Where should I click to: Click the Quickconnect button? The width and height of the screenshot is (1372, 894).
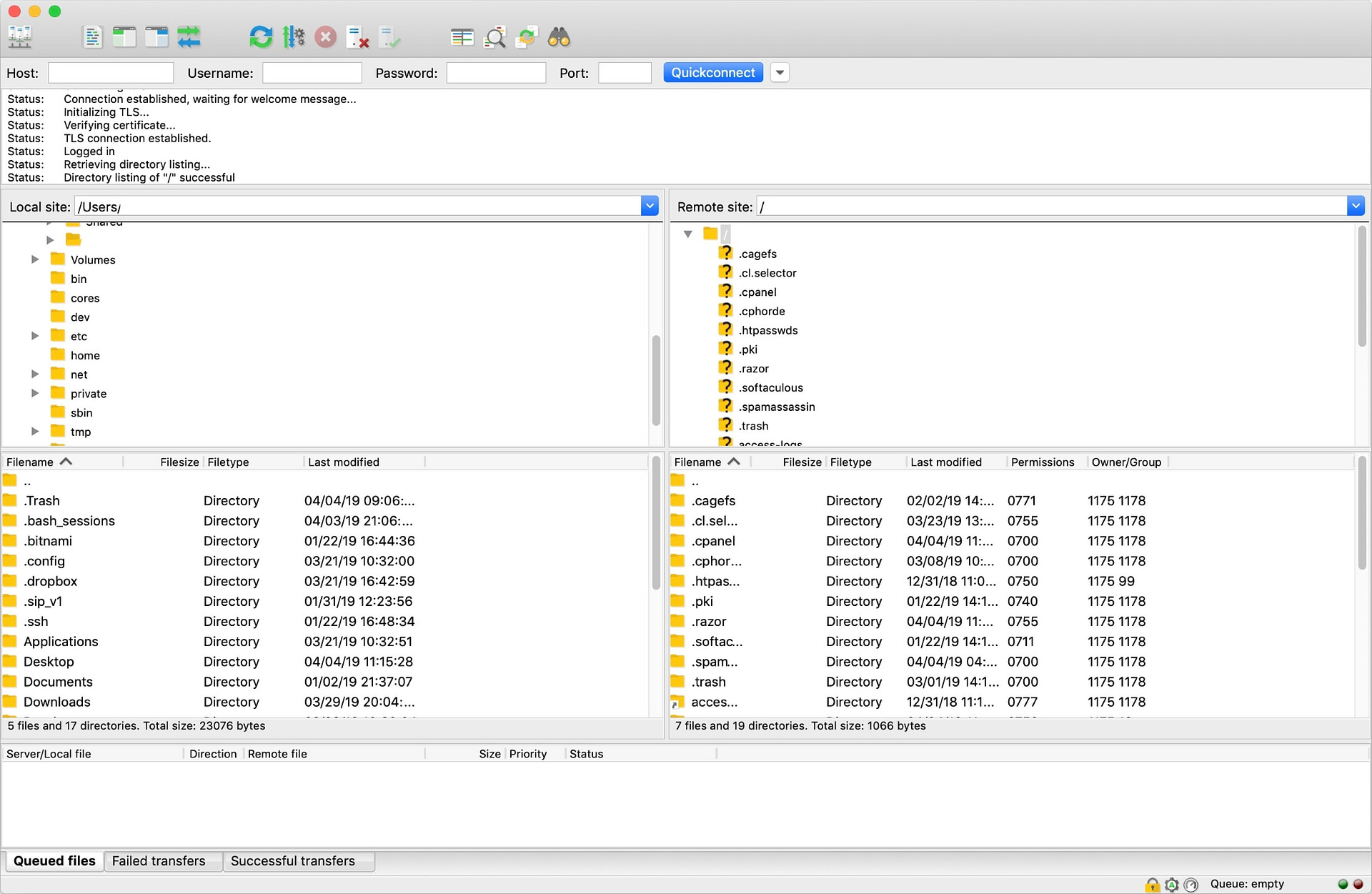(713, 71)
